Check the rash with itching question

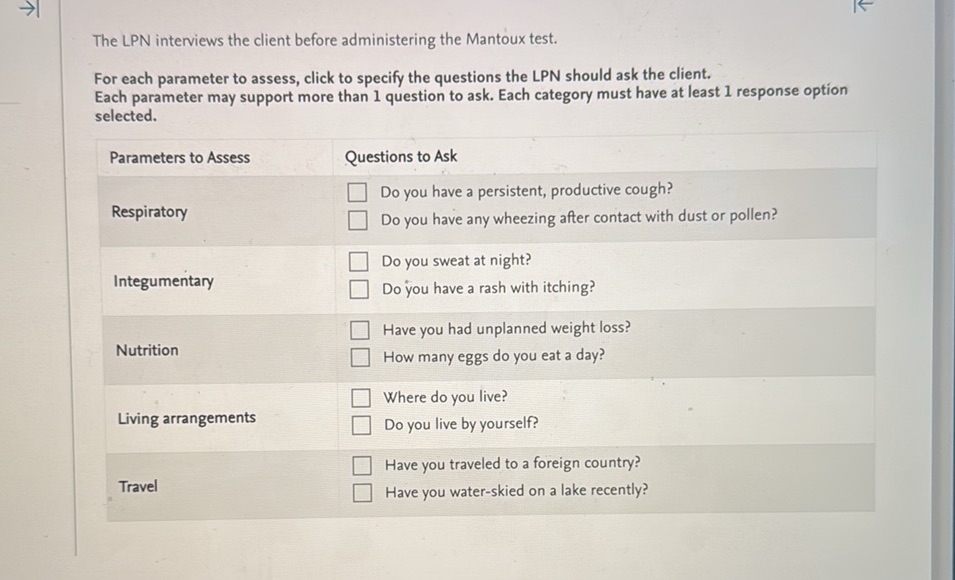coord(358,288)
